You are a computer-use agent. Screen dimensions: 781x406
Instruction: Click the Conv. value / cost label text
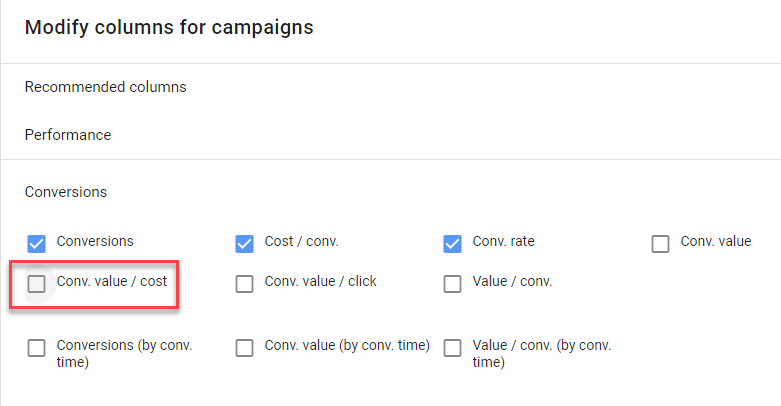click(x=112, y=281)
